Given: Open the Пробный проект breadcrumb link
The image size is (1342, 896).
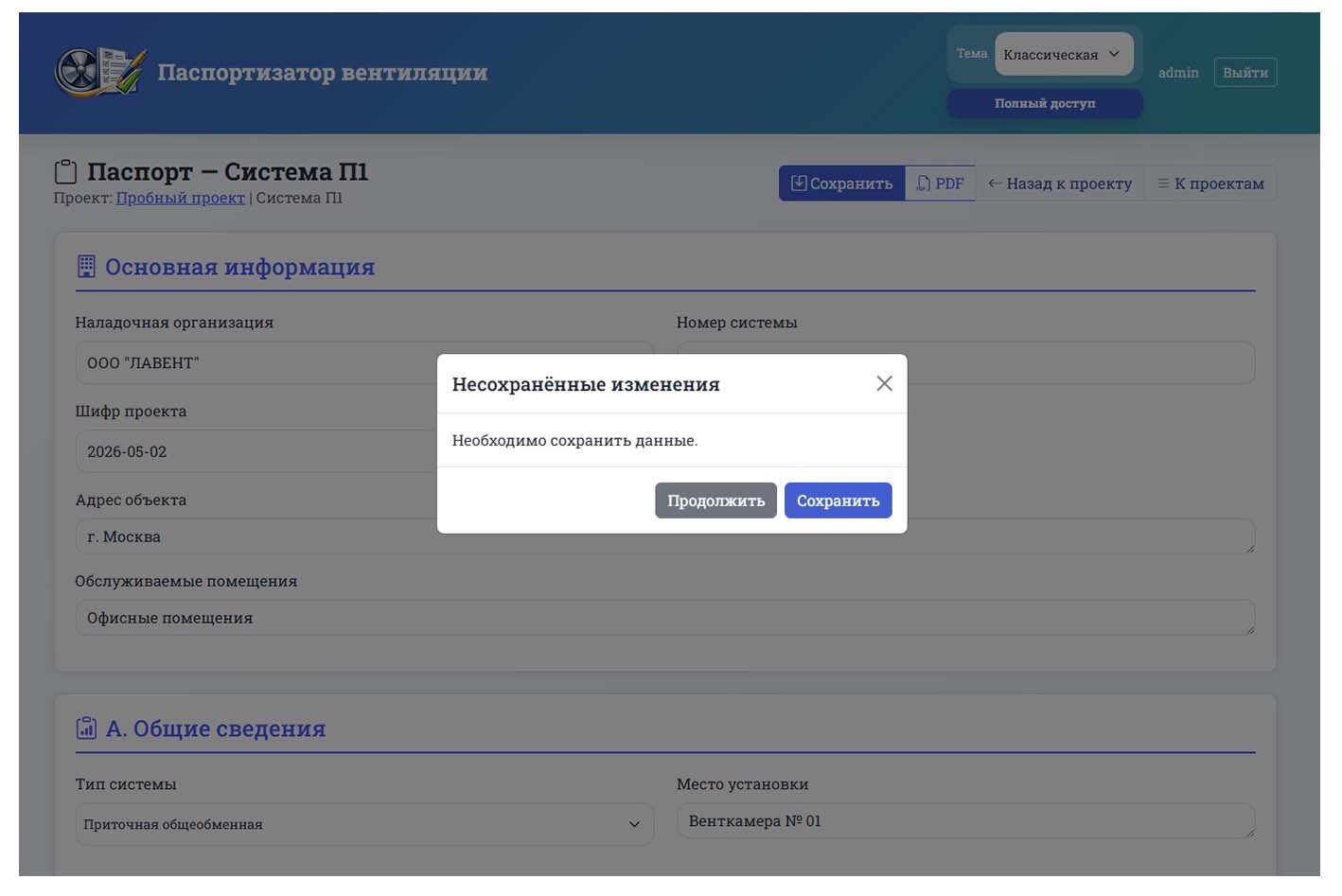Looking at the screenshot, I should point(180,198).
